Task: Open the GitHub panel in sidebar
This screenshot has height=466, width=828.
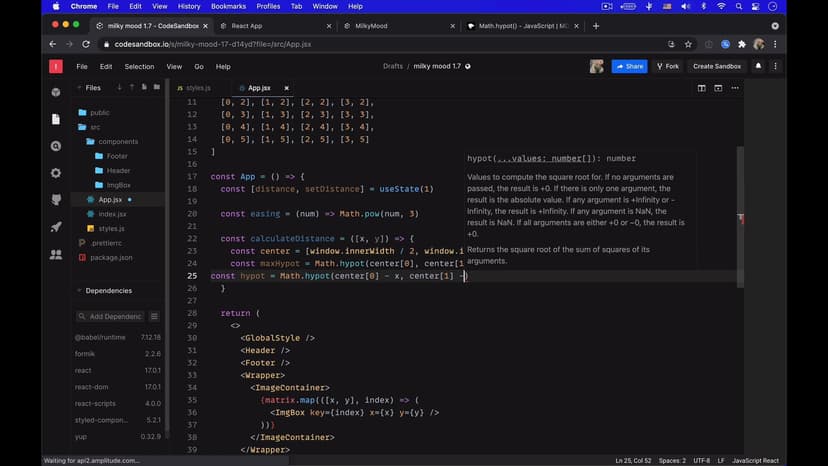Action: coord(56,200)
